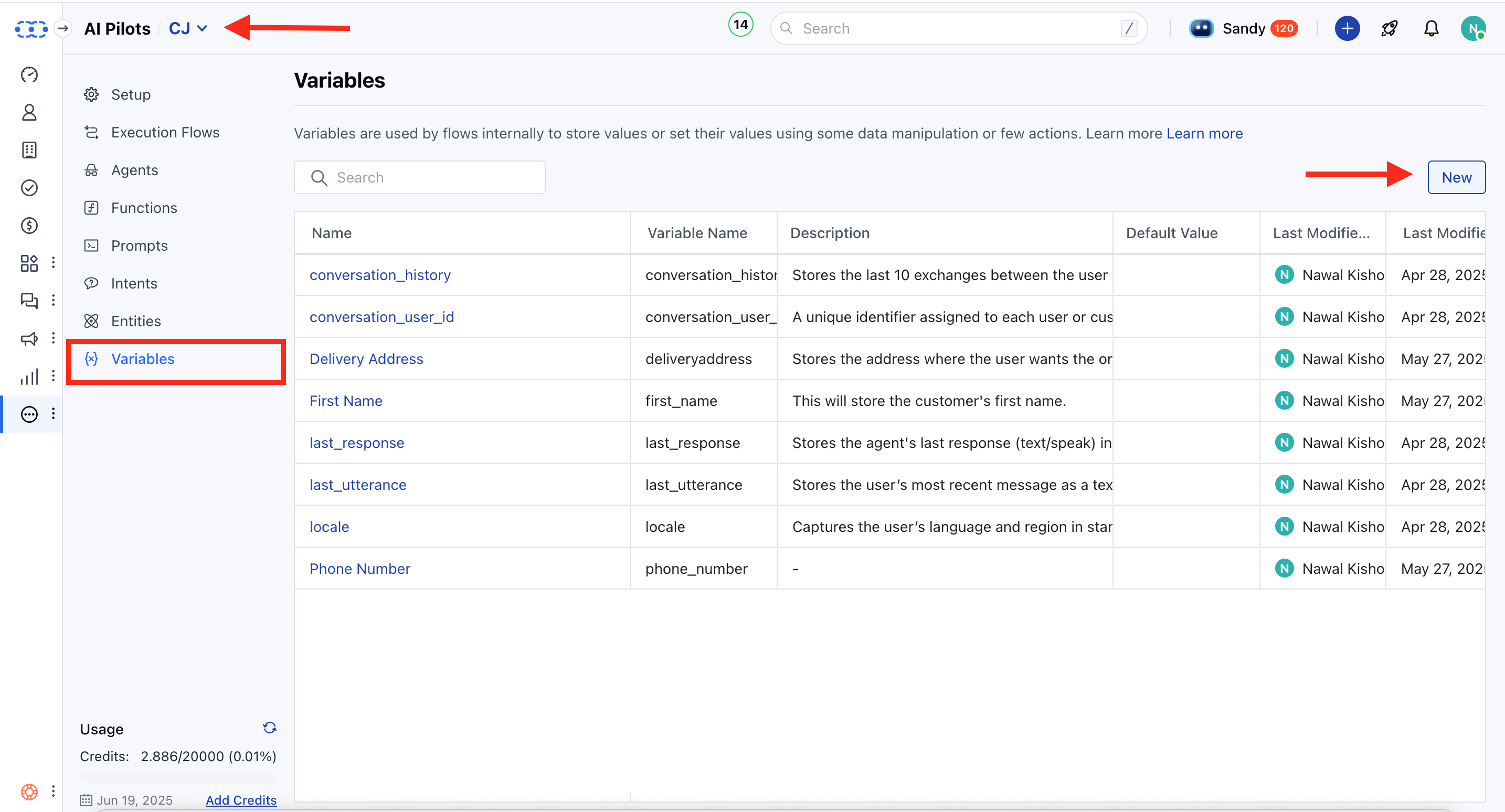Click the Add Credits link
The image size is (1505, 812).
coord(241,800)
